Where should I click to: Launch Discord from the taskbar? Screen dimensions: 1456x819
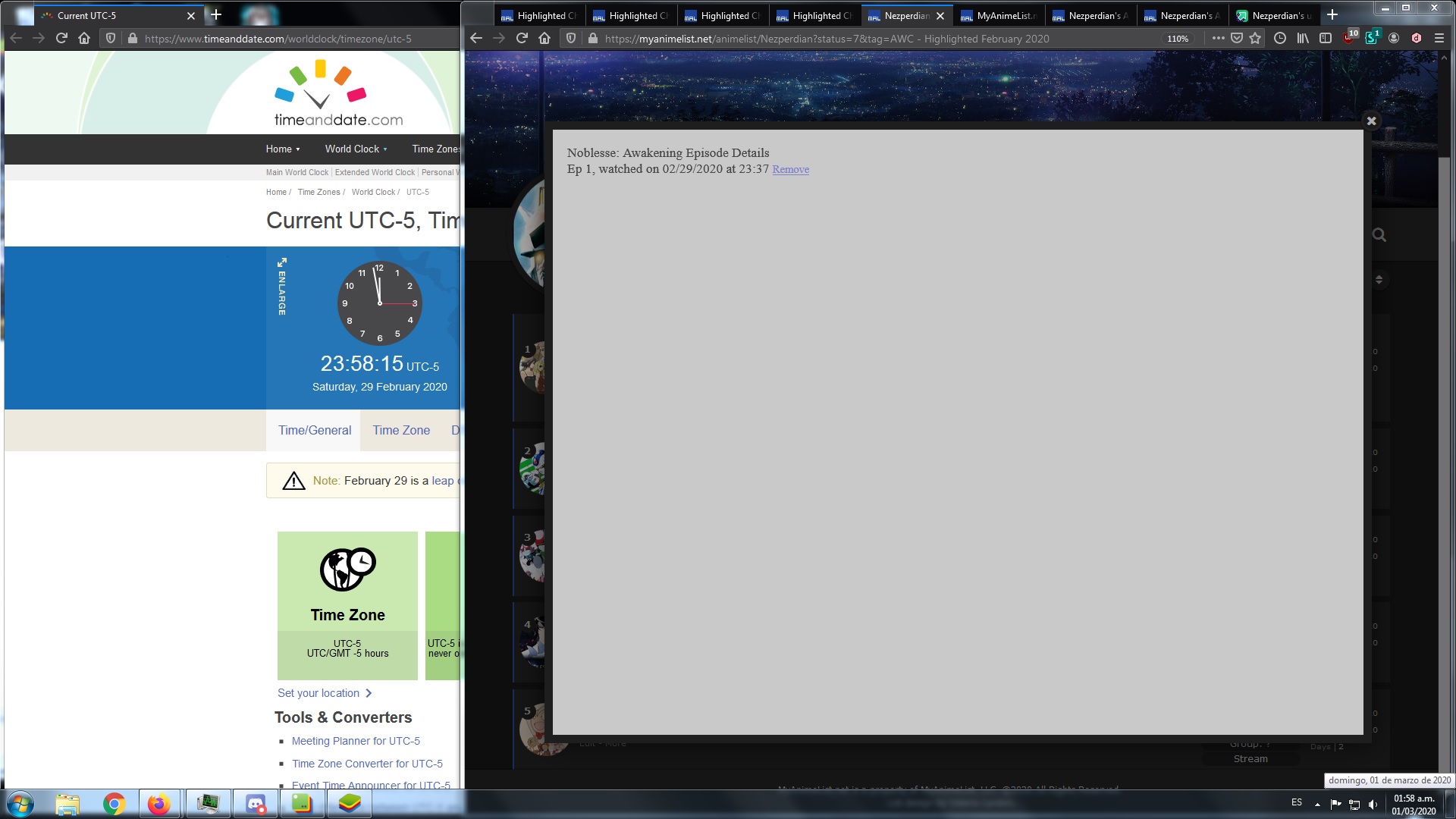coord(255,803)
